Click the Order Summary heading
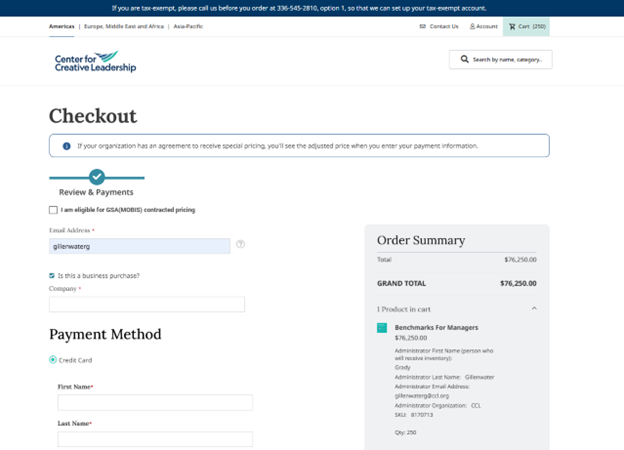The height and width of the screenshot is (450, 624). (x=421, y=240)
